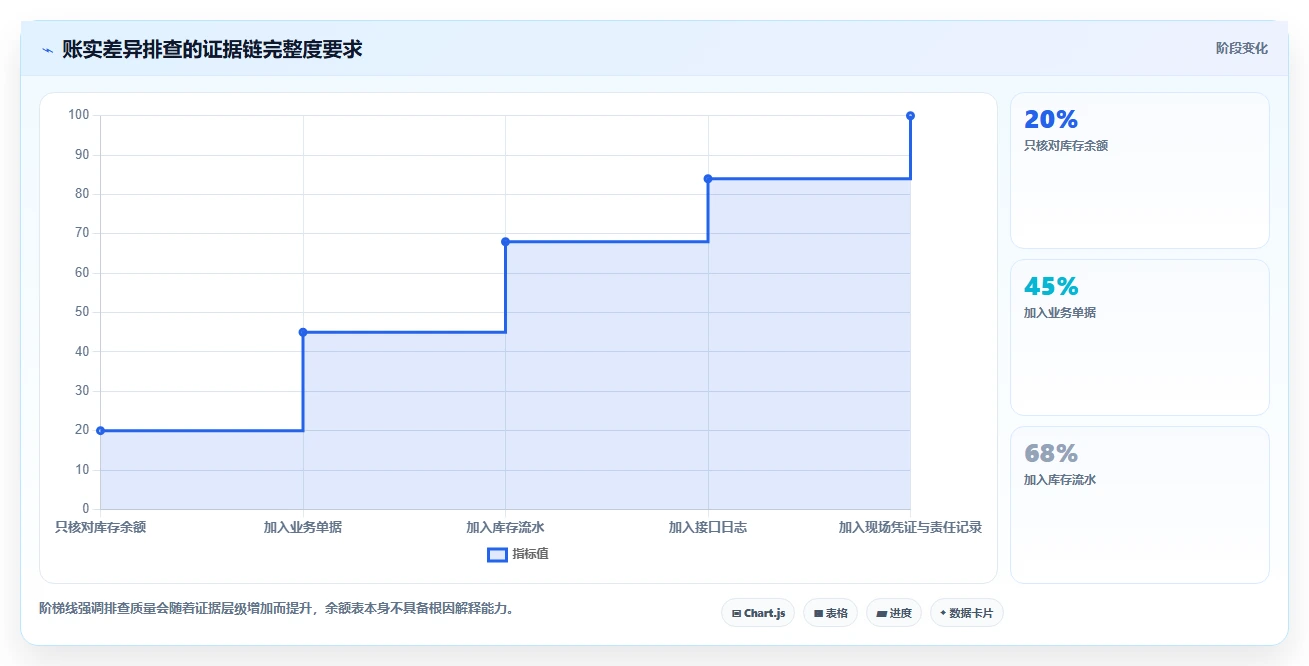Click the 20% card value
1309x666 pixels.
click(1051, 120)
